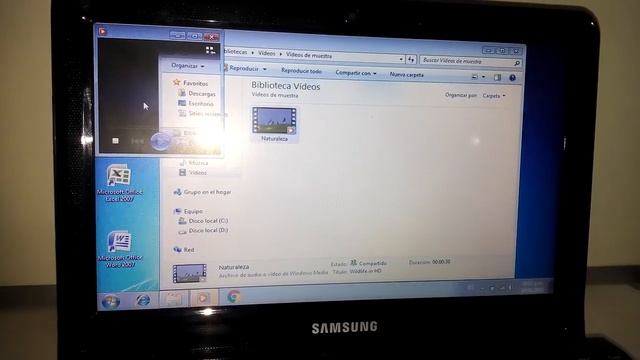Viewport: 640px width, 360px height.
Task: Click the Bibliotecas breadcrumb in the address bar
Action: [236, 52]
